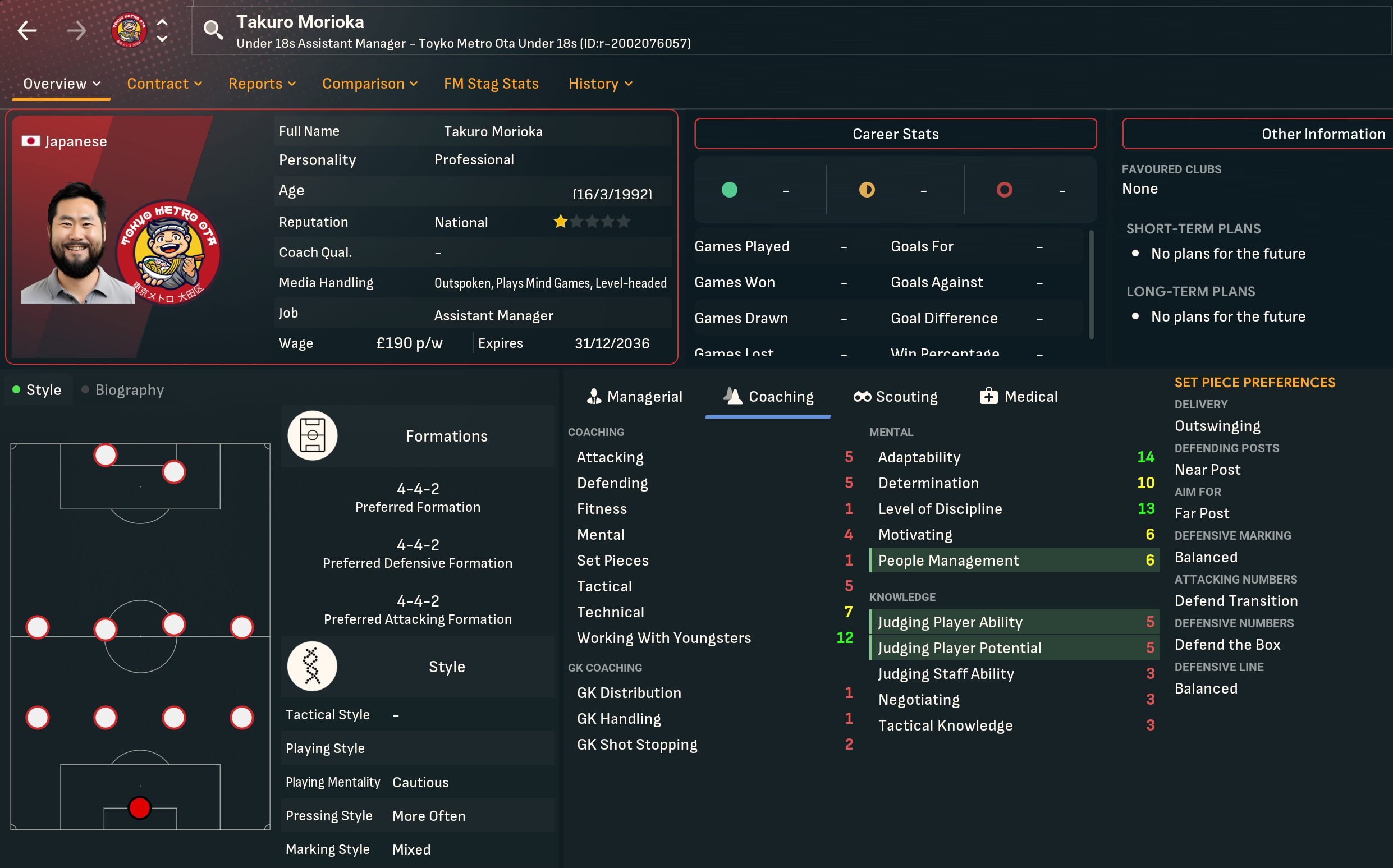Select the goalkeeper position dot on pitch

pyautogui.click(x=140, y=808)
